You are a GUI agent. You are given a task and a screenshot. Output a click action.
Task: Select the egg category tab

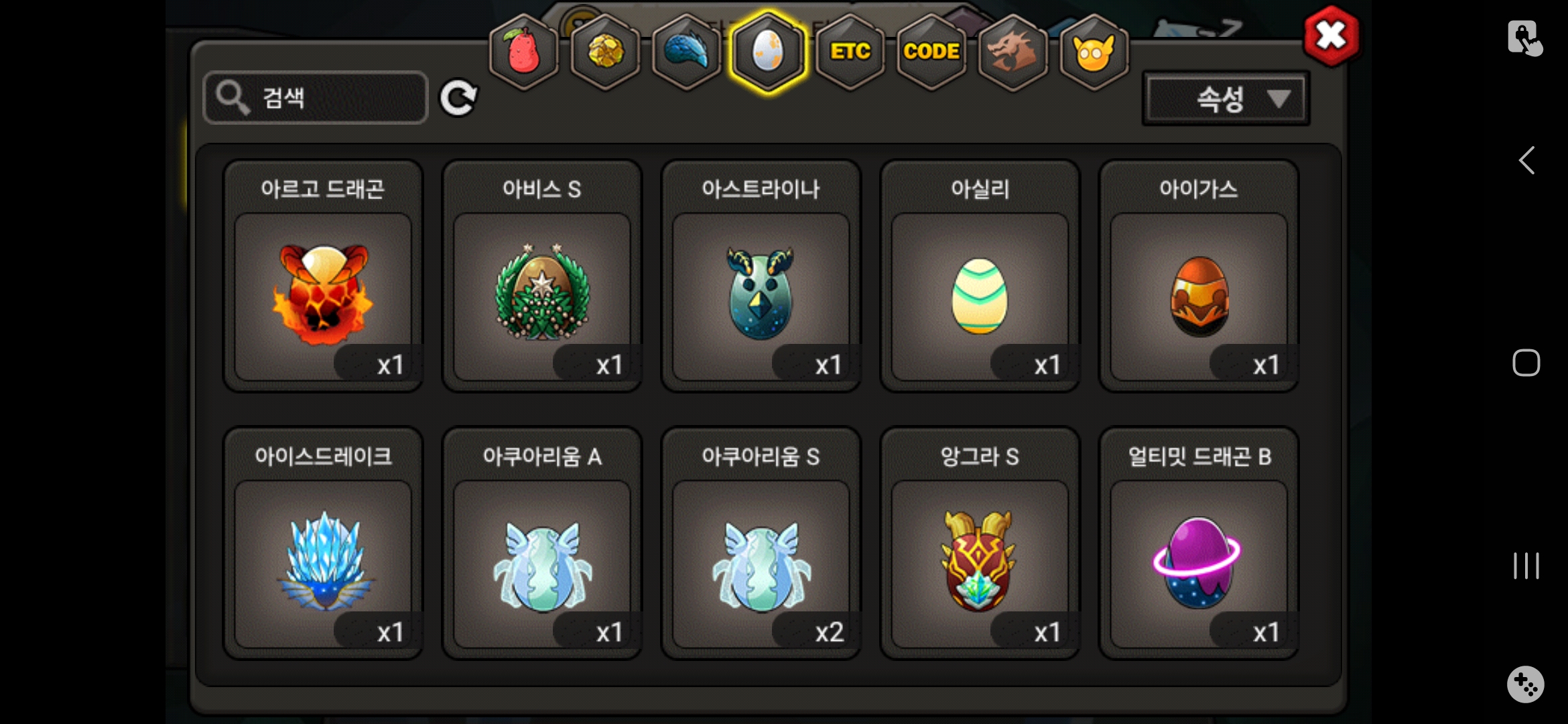[x=768, y=52]
